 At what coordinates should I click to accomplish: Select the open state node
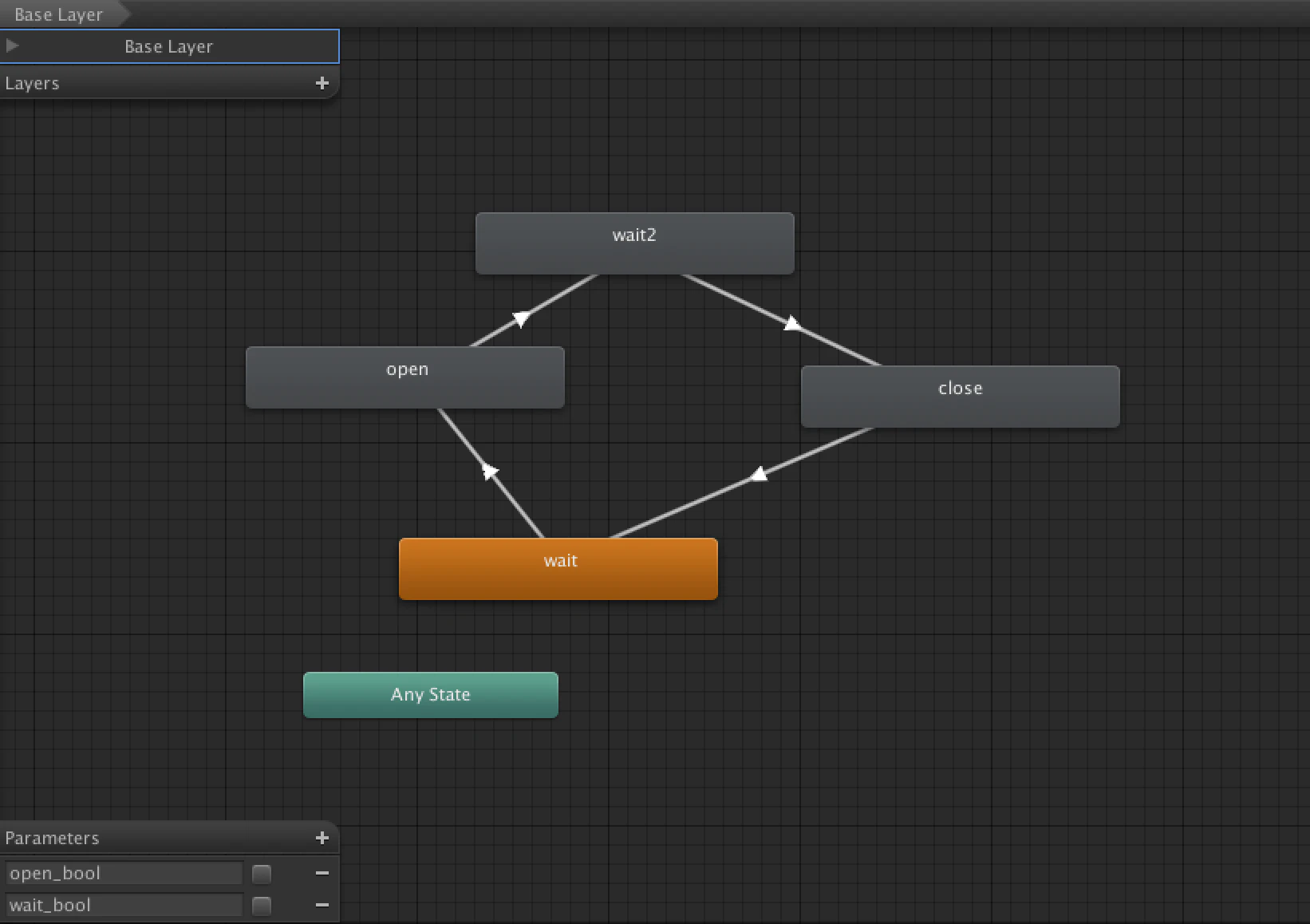pos(405,377)
